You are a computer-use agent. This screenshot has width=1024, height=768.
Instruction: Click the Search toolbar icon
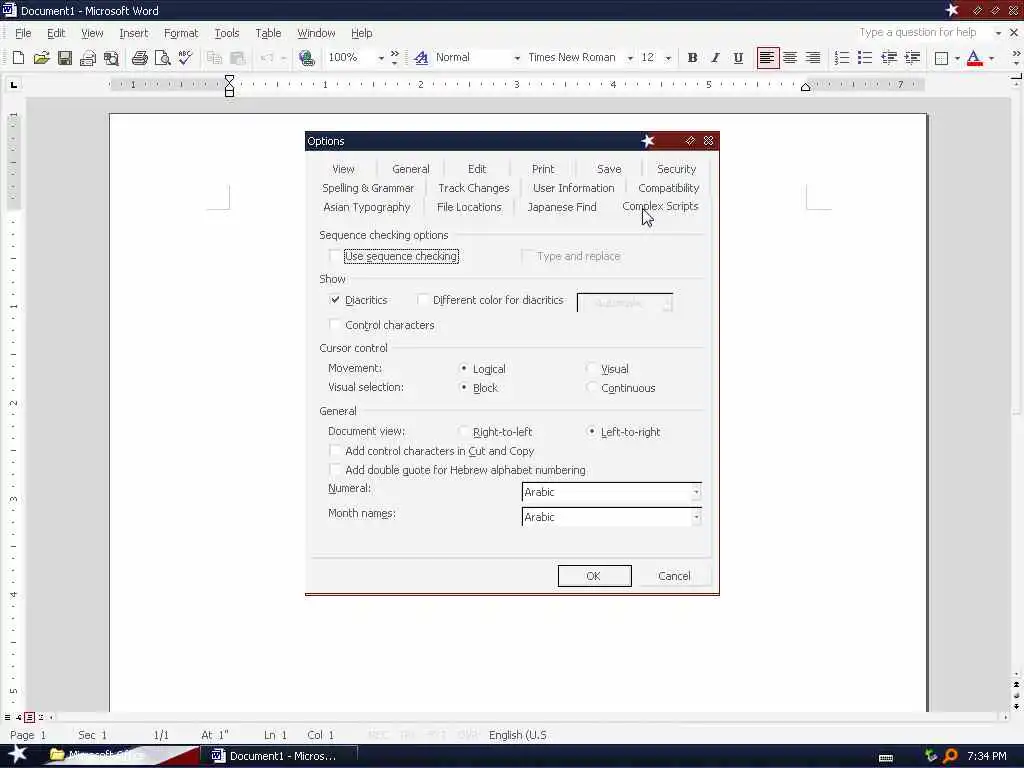[x=112, y=58]
